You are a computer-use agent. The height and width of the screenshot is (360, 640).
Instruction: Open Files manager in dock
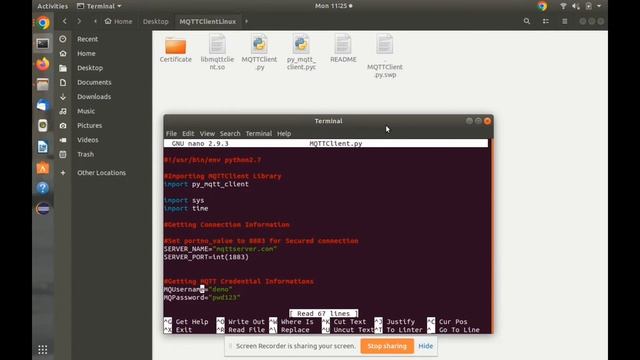pyautogui.click(x=43, y=84)
